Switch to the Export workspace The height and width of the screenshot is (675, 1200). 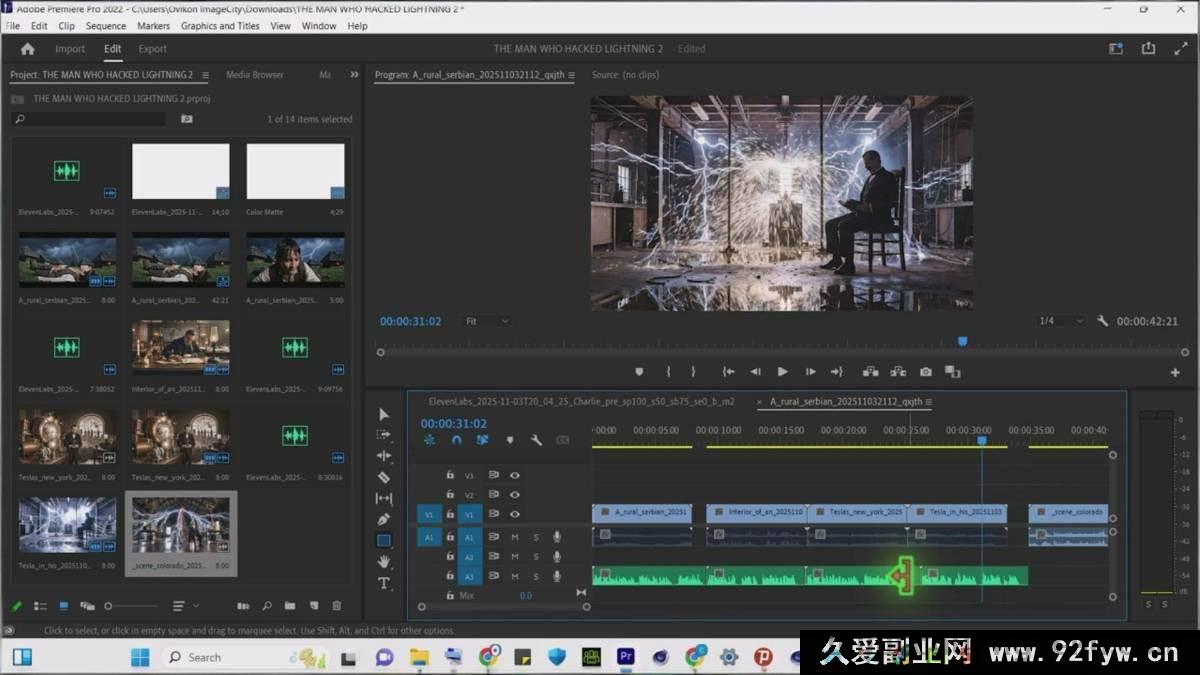click(152, 49)
